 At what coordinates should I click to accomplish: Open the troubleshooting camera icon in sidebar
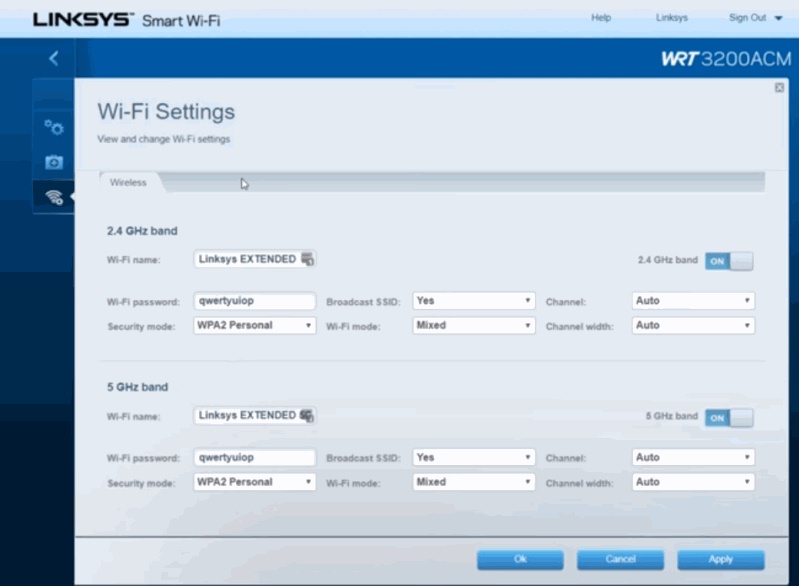click(x=54, y=162)
